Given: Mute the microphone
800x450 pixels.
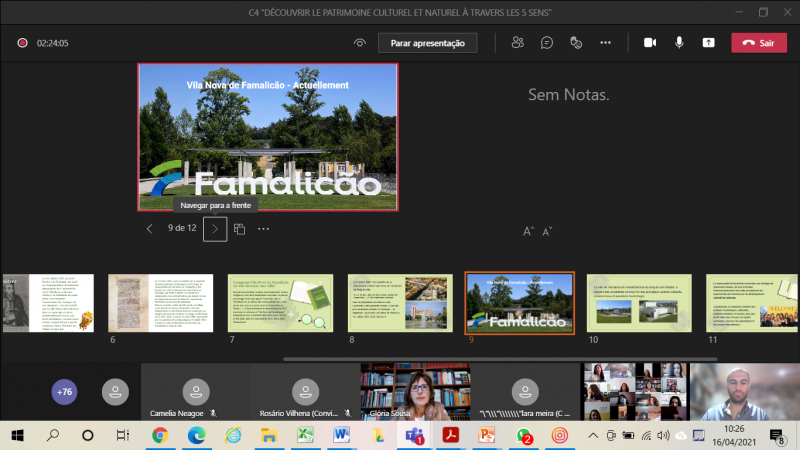Looking at the screenshot, I should point(679,43).
